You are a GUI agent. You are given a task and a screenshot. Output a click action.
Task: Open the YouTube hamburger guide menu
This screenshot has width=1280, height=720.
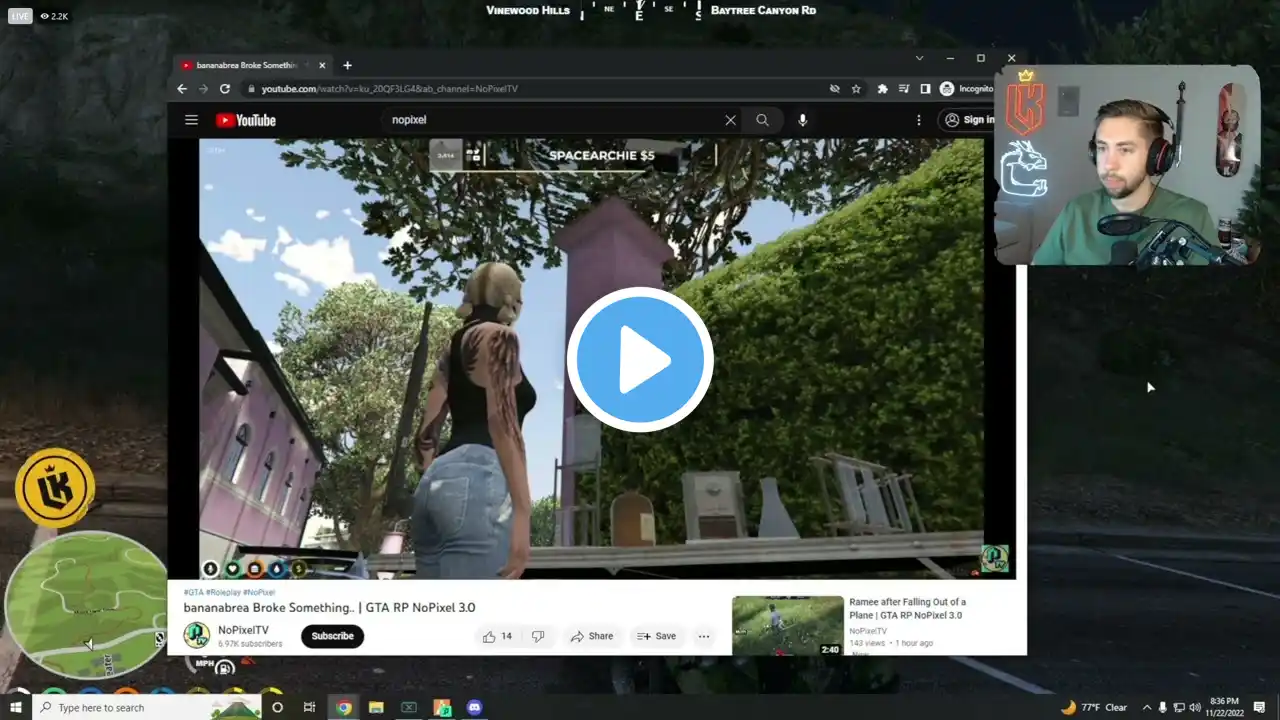click(191, 120)
